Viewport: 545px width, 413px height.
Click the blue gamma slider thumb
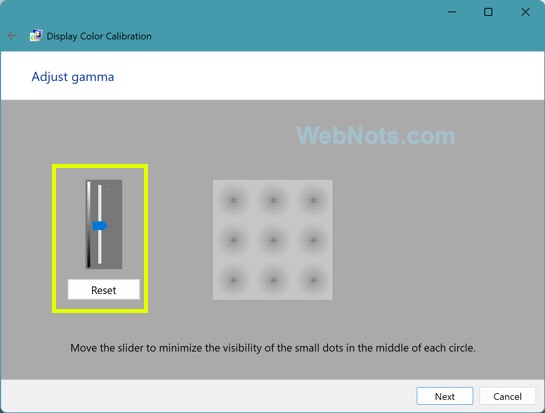(x=100, y=226)
